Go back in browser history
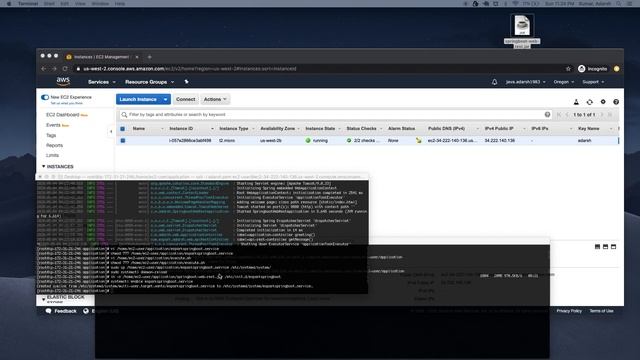This screenshot has height=360, width=640. [44, 69]
